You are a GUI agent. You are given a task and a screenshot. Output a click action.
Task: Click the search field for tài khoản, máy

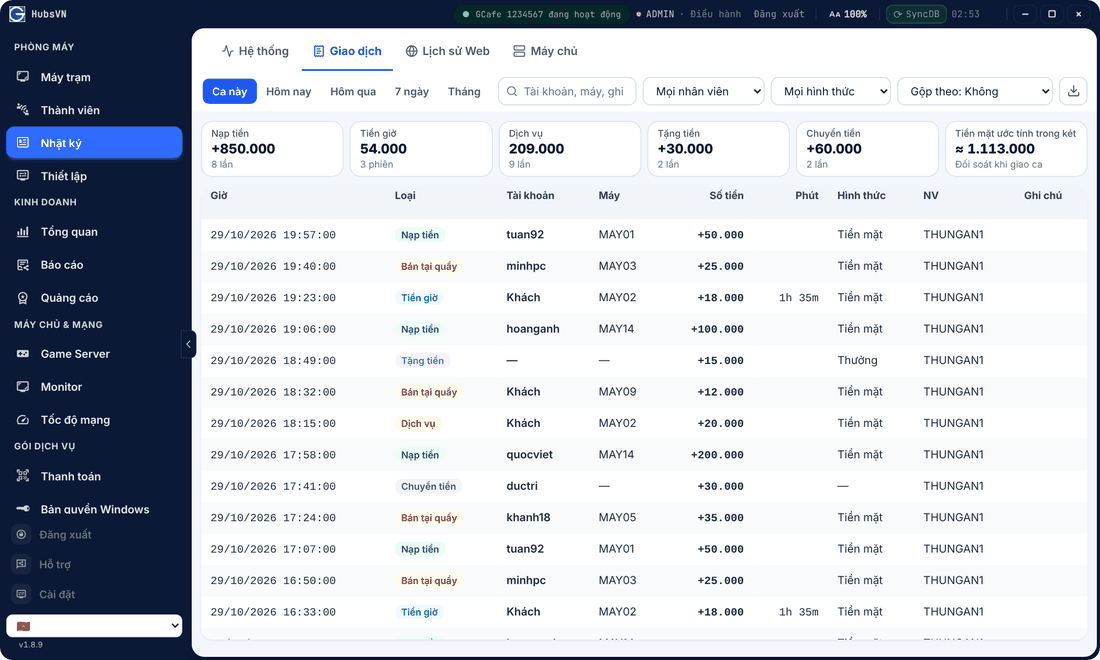click(567, 91)
